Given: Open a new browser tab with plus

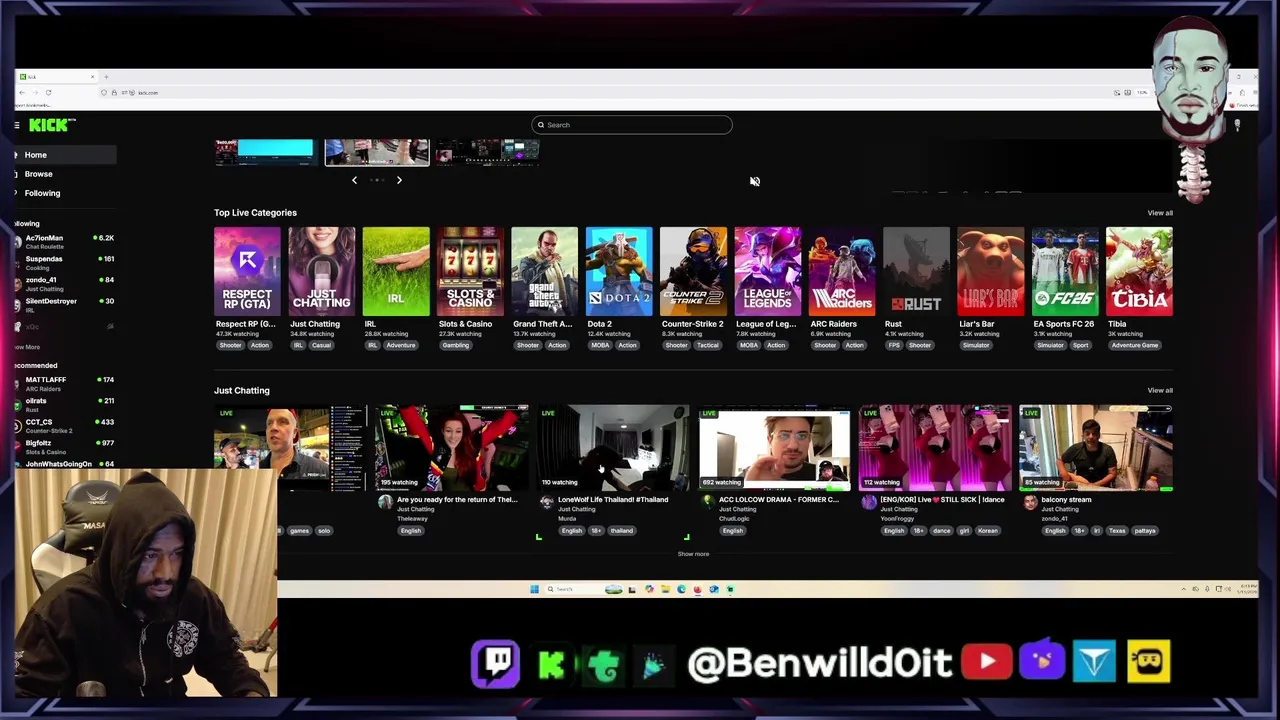Looking at the screenshot, I should tap(107, 77).
